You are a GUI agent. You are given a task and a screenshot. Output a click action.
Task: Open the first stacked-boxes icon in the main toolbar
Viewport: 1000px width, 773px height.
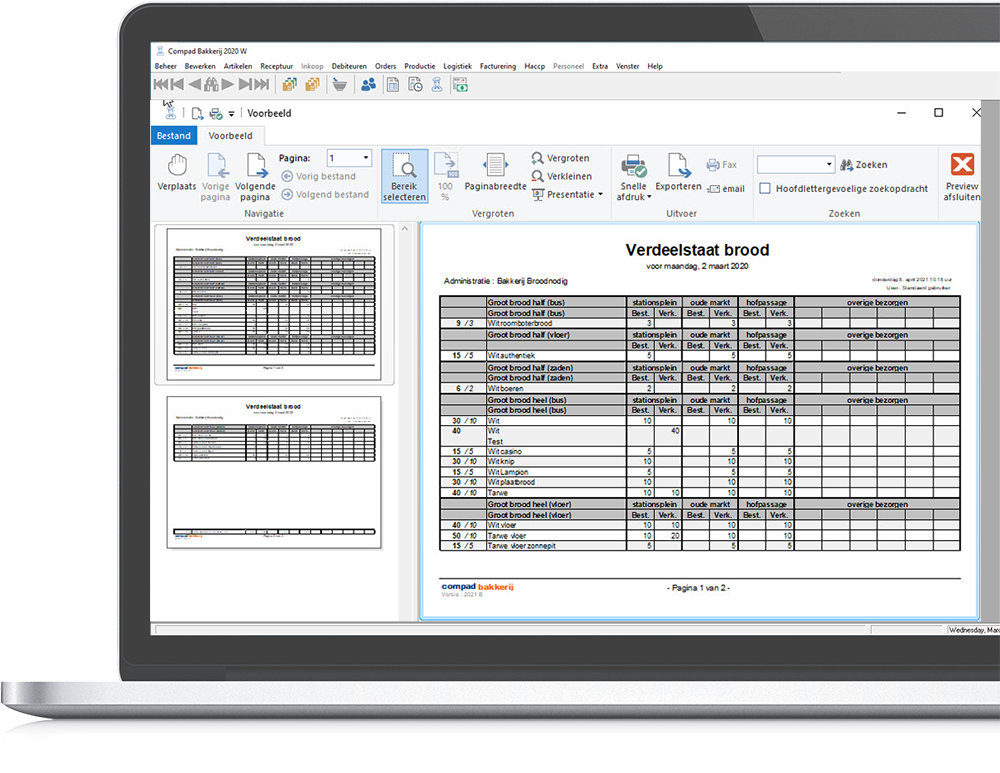[290, 84]
